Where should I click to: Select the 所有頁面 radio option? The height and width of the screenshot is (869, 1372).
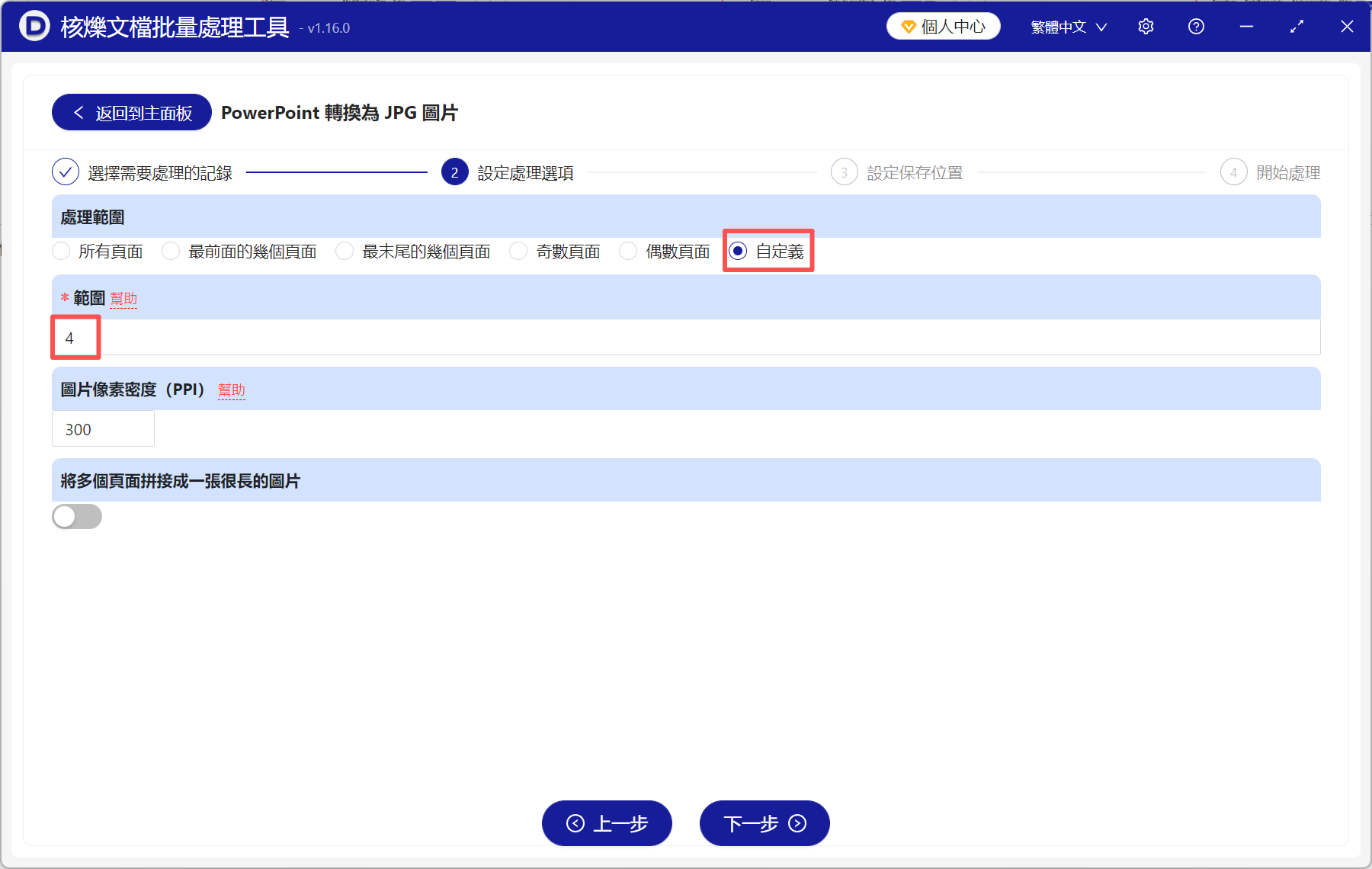(x=60, y=251)
